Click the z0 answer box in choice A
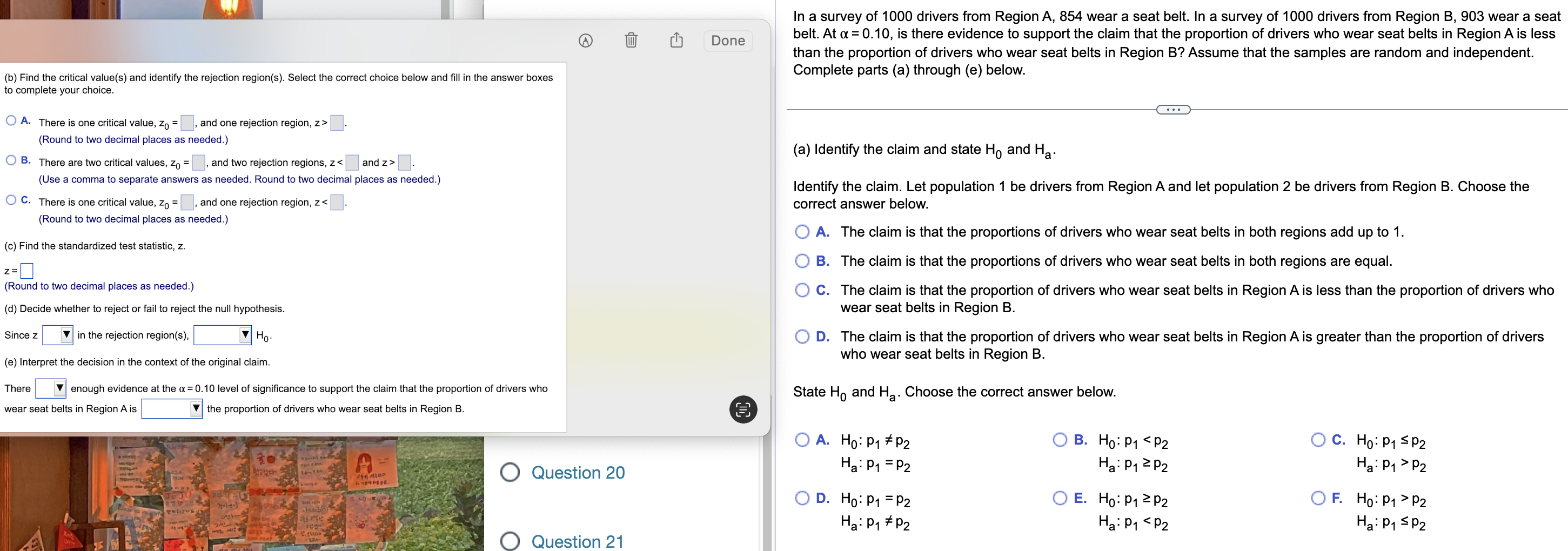The width and height of the screenshot is (1568, 551). [187, 123]
